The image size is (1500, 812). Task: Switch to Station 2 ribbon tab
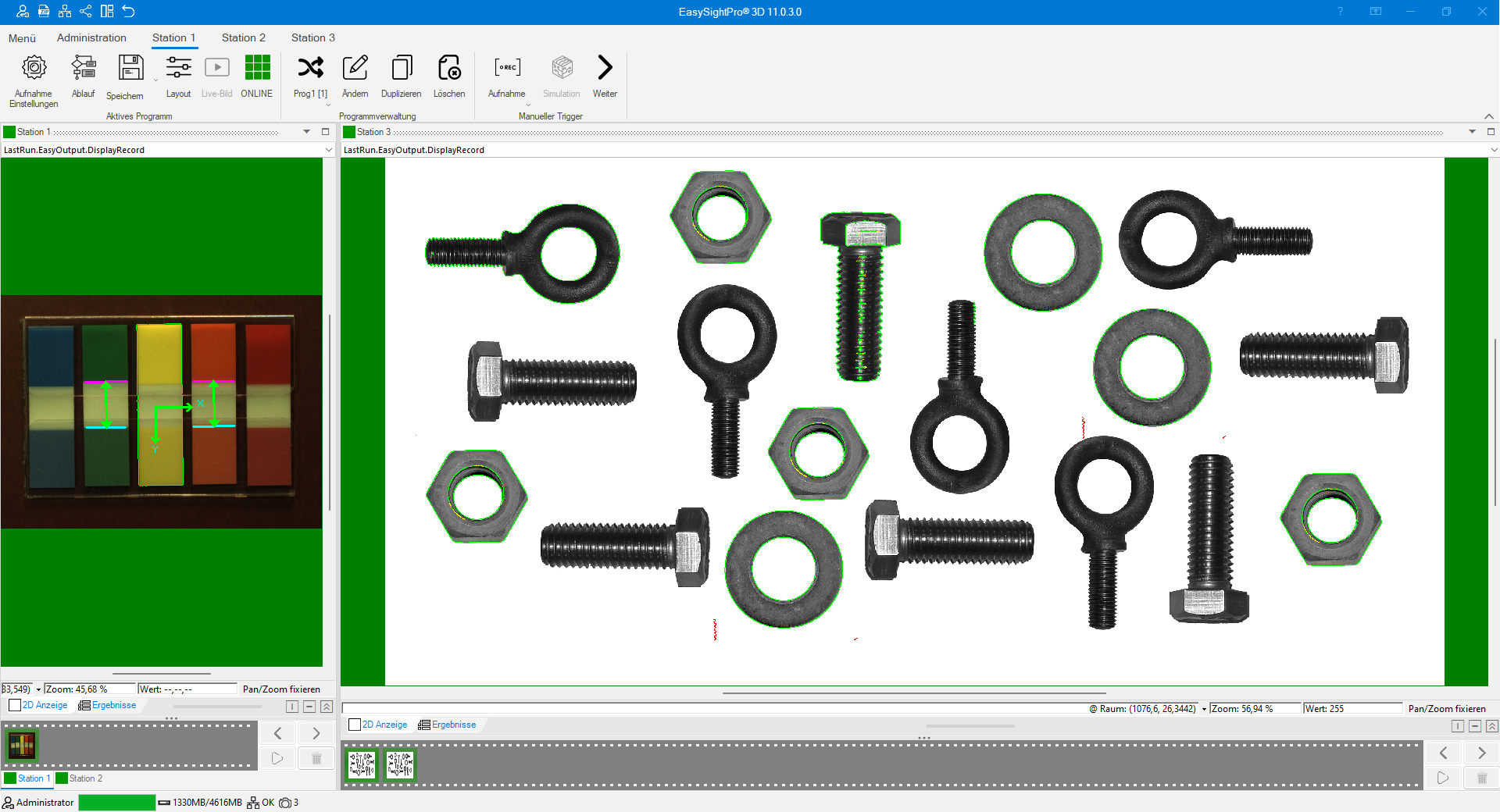[x=243, y=37]
